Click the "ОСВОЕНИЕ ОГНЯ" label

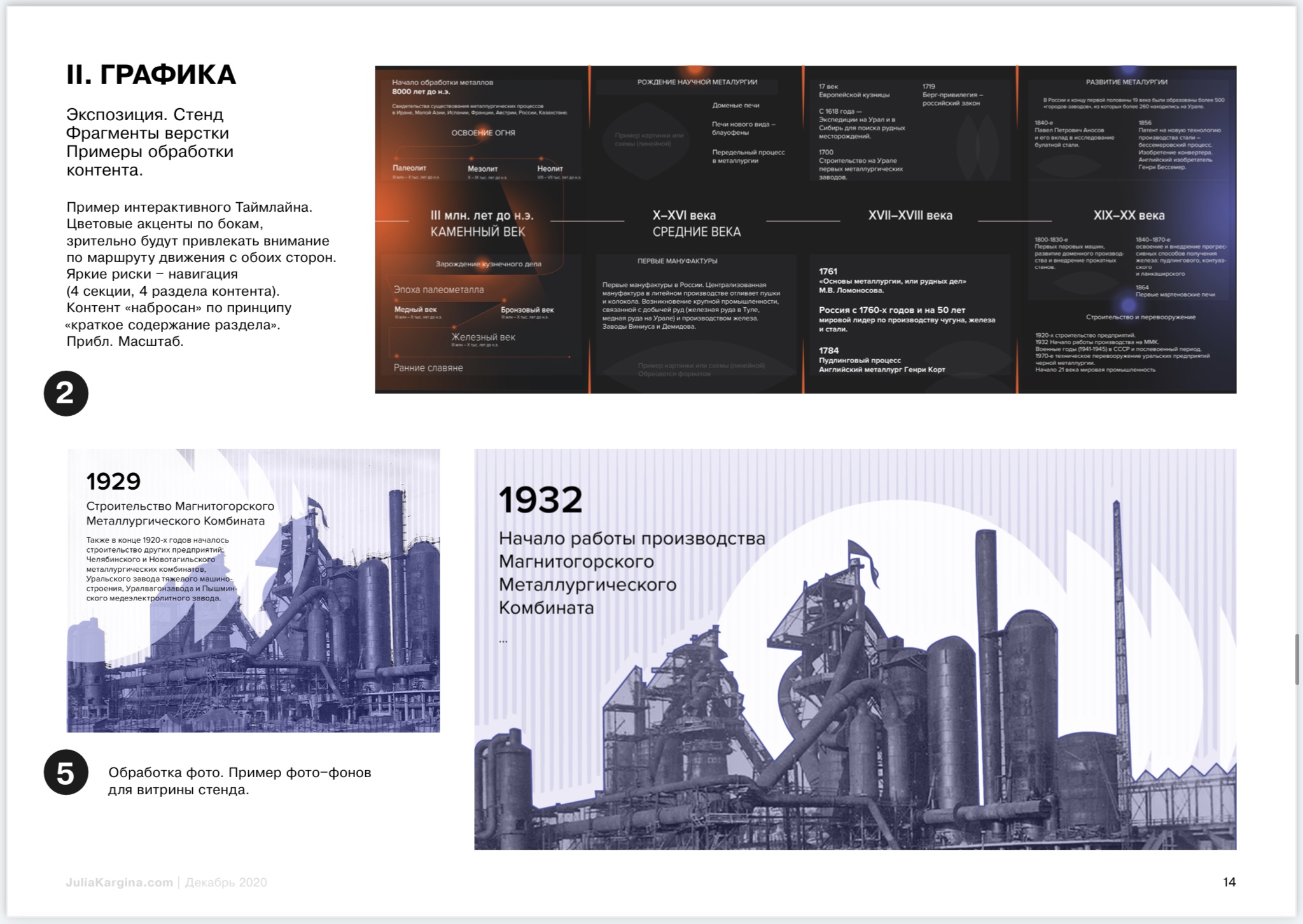(483, 133)
